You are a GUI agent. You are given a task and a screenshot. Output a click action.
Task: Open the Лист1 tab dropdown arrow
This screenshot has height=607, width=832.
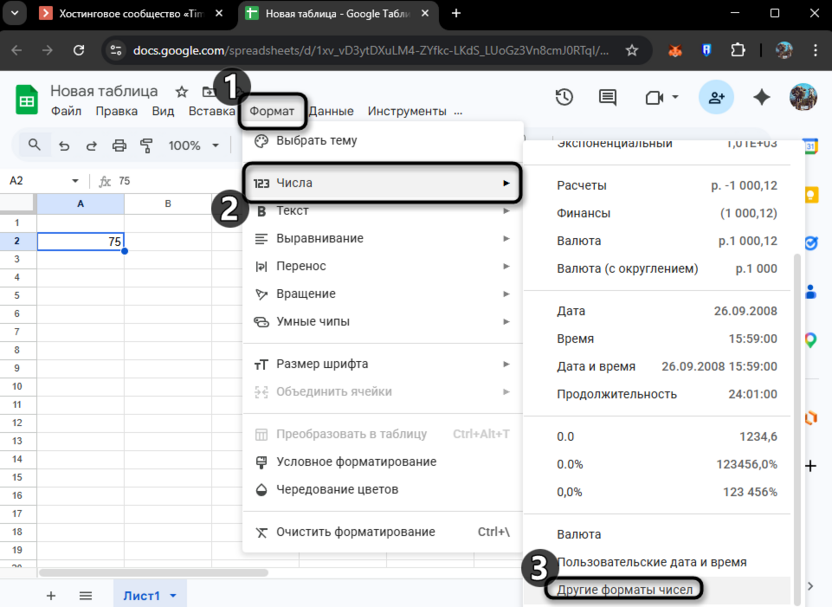click(x=173, y=596)
